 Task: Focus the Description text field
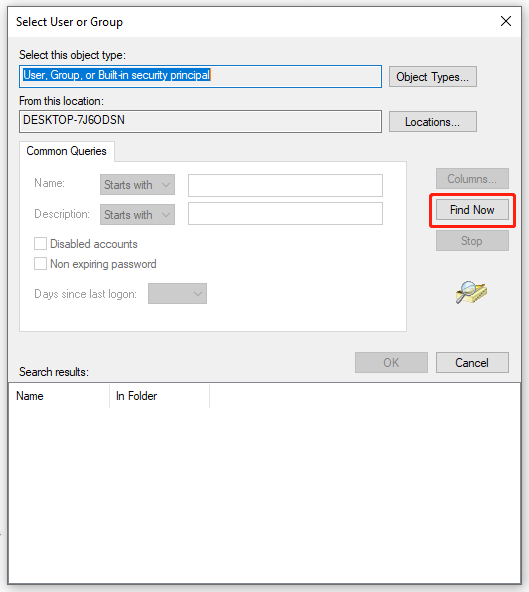285,214
